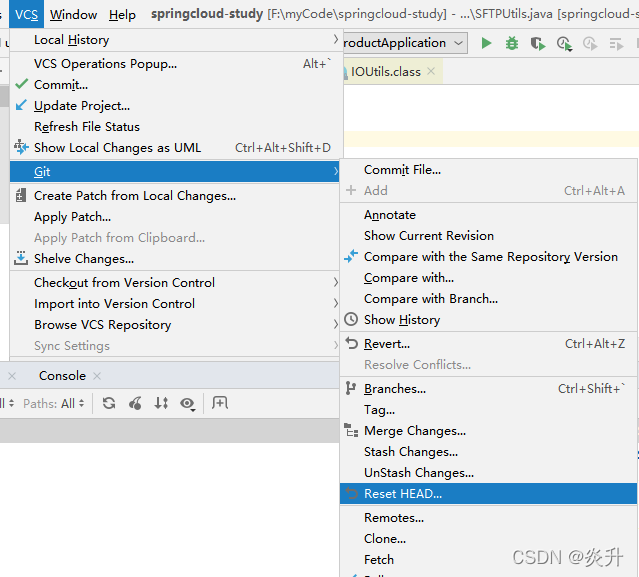Choose Show Local Changes as UML
The width and height of the screenshot is (639, 577).
[174, 148]
